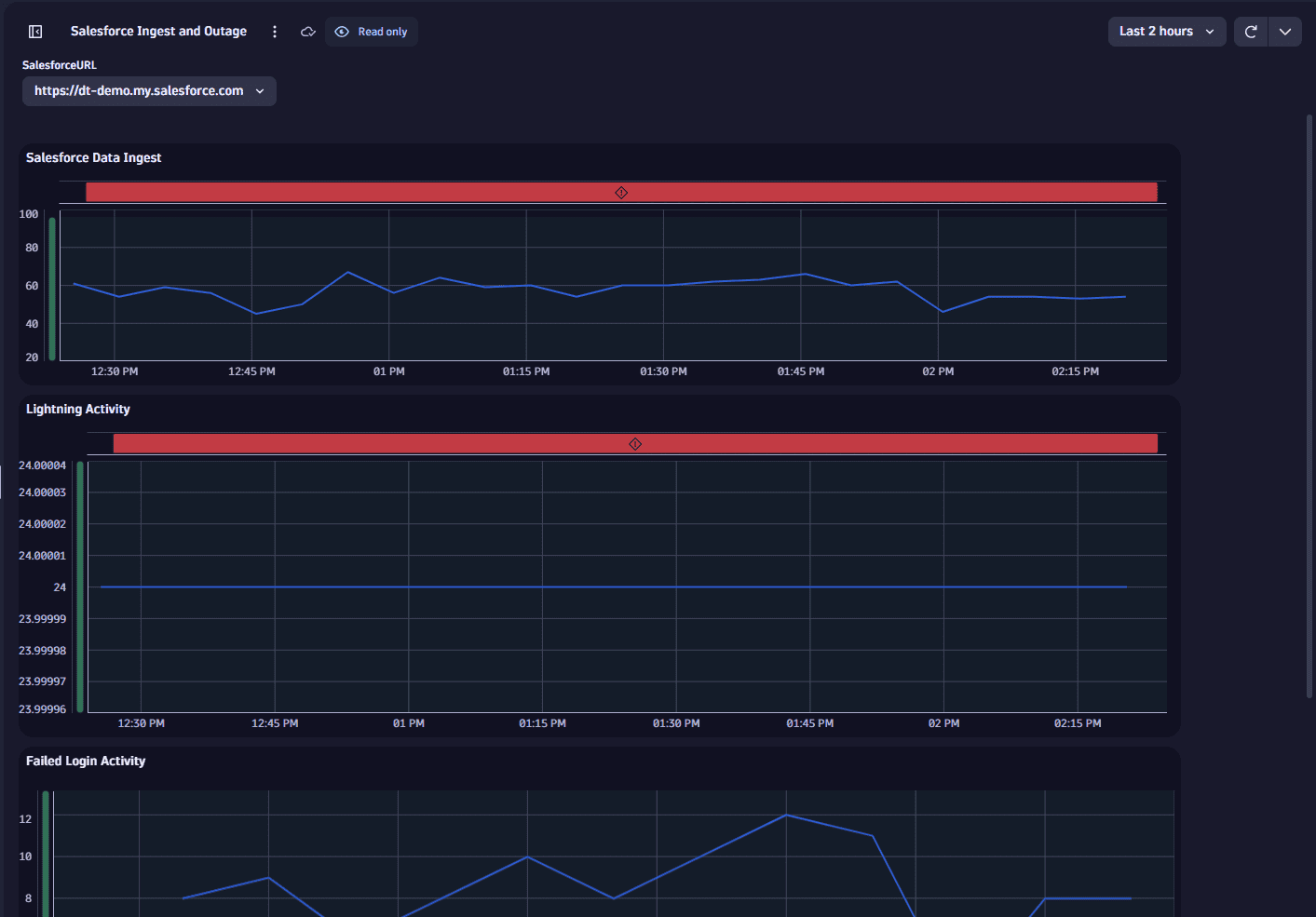Expand the refresh options chevron
The width and height of the screenshot is (1316, 917).
(1285, 32)
